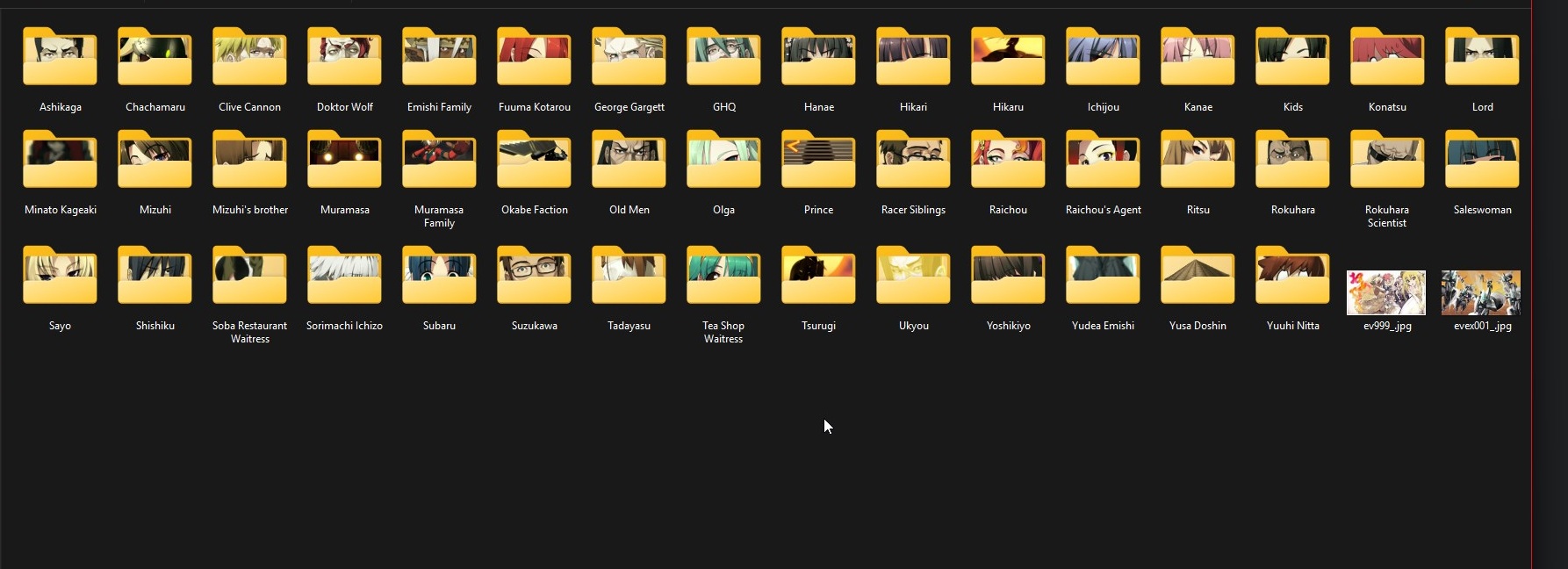Select the Muramasa Family folder
This screenshot has width=1568, height=569.
click(x=439, y=159)
